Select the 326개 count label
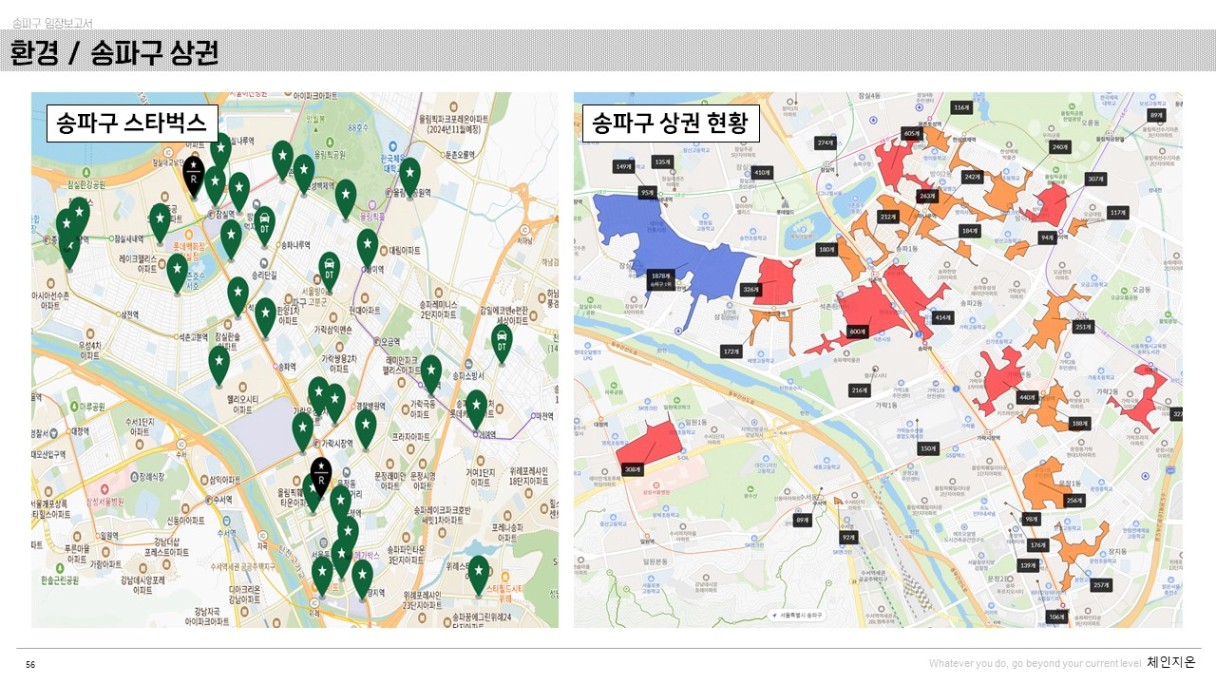Screen dimensions: 1216x684 pos(750,289)
